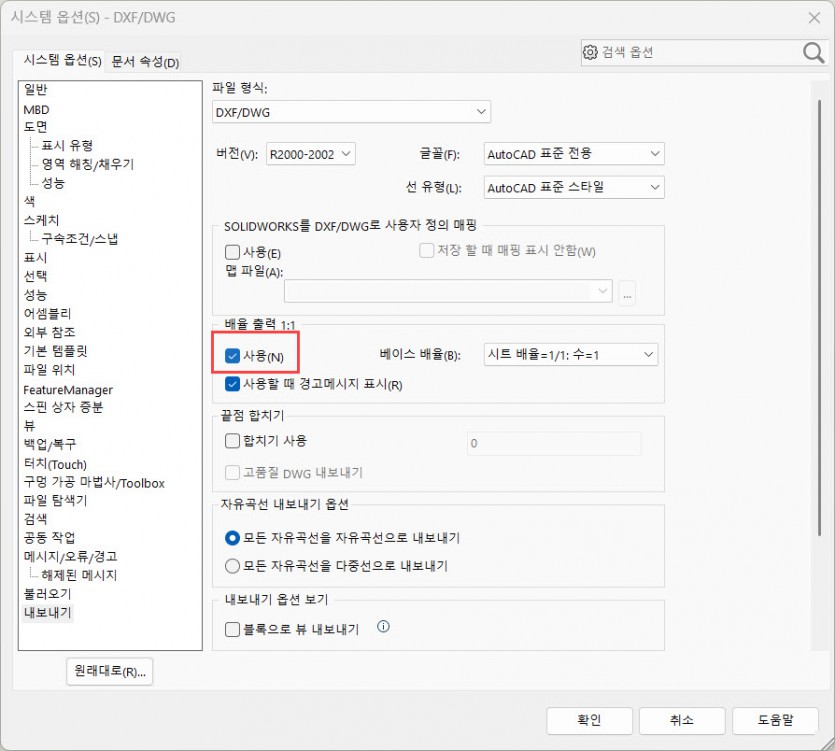Screen dimensions: 835x751
Task: Select 파일 위치 in the options list
Action: coord(50,370)
